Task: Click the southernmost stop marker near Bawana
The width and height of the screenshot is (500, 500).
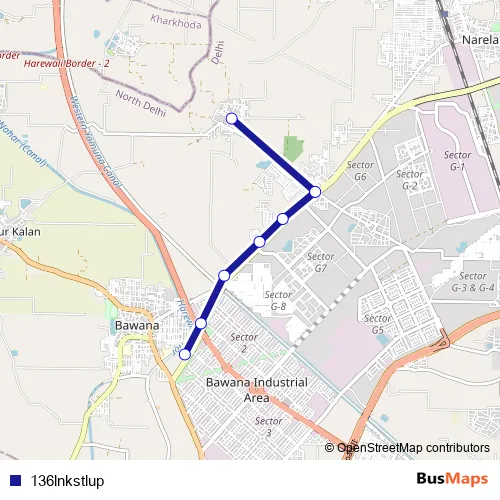Action: pos(185,354)
